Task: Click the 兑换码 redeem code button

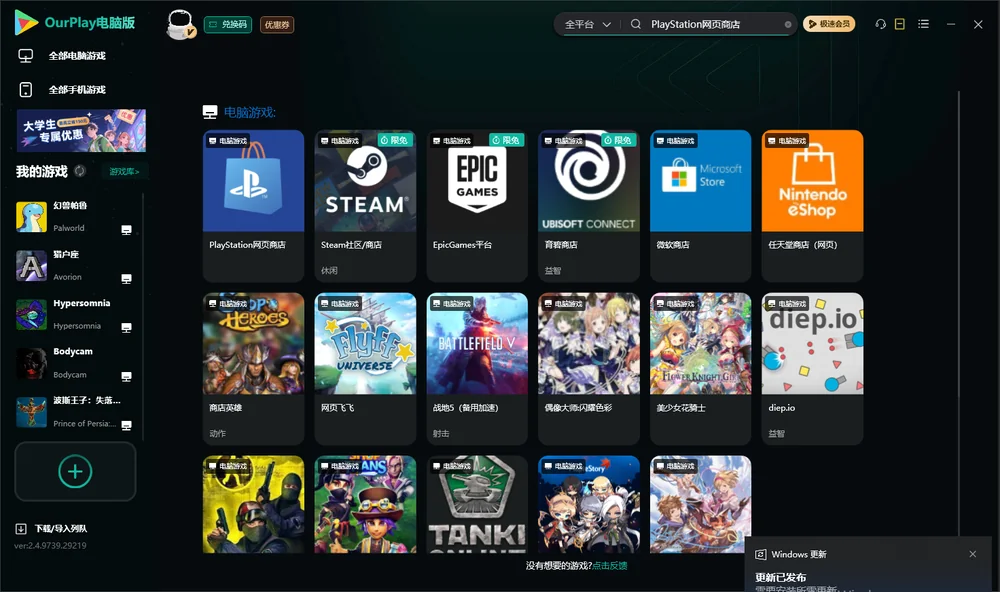Action: [228, 25]
